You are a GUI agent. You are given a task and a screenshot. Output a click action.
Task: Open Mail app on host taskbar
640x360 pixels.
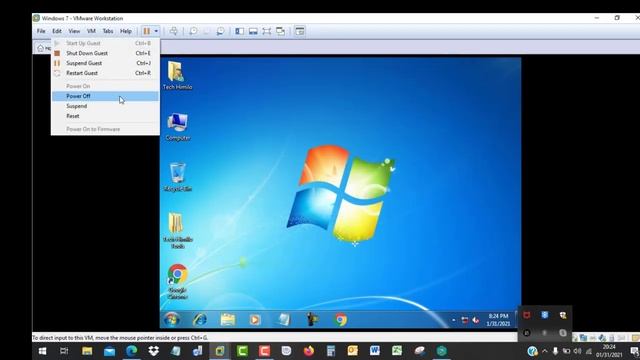[x=109, y=351]
